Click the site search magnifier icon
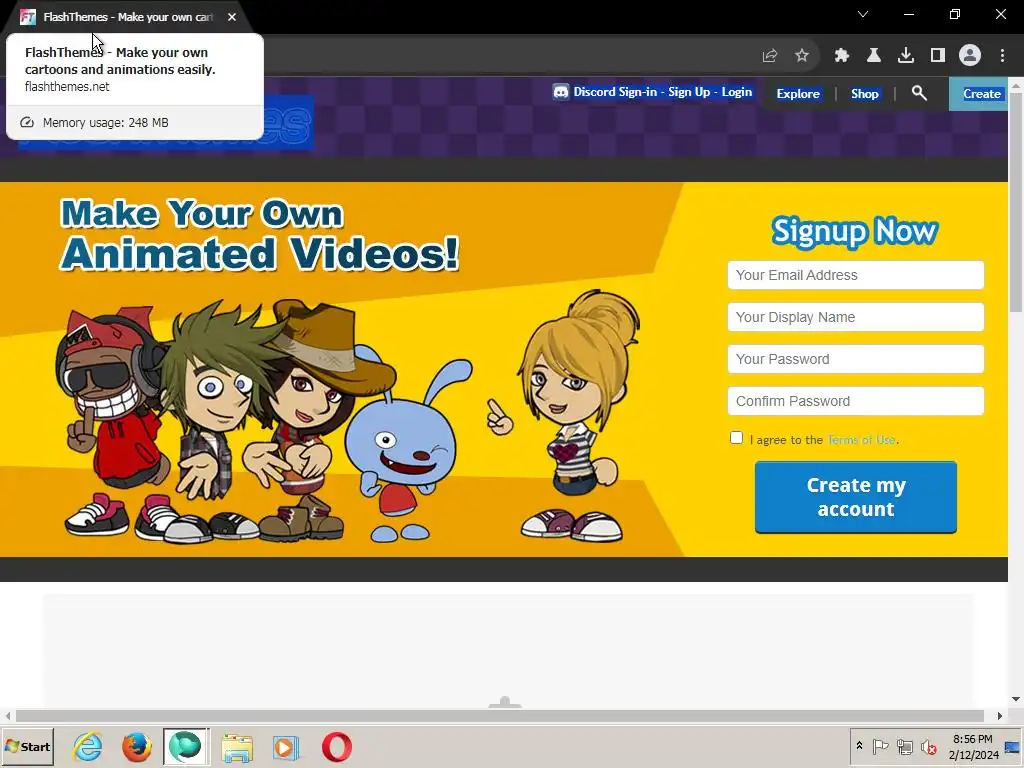 [919, 93]
